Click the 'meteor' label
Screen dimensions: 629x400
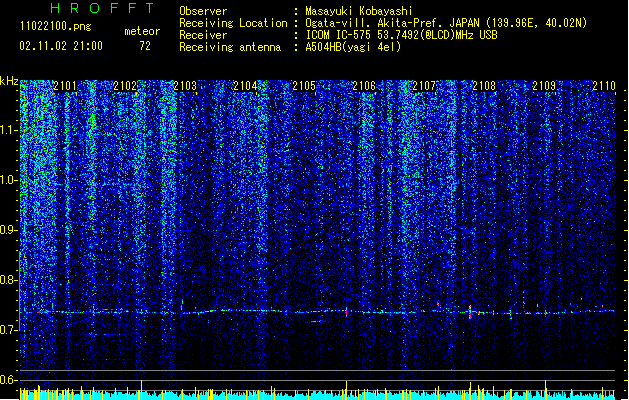tap(142, 31)
